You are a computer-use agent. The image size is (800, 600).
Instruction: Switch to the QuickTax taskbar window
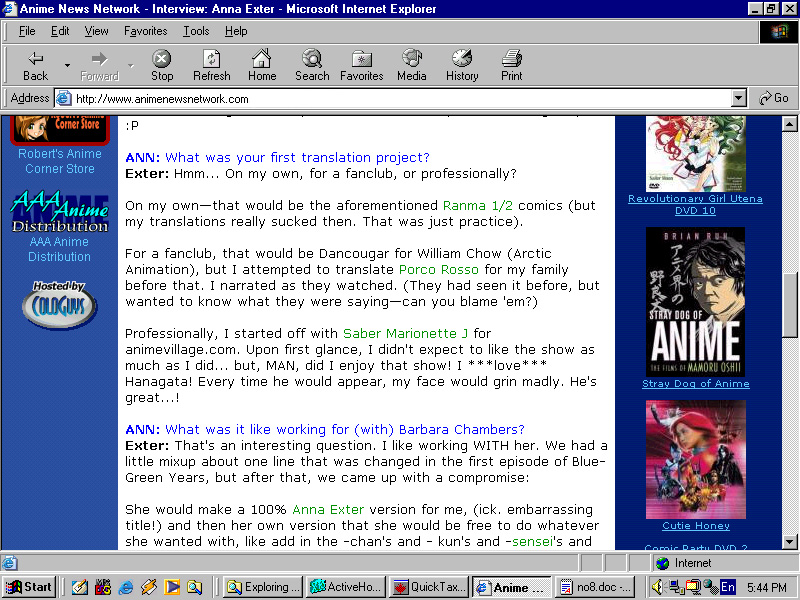(429, 587)
